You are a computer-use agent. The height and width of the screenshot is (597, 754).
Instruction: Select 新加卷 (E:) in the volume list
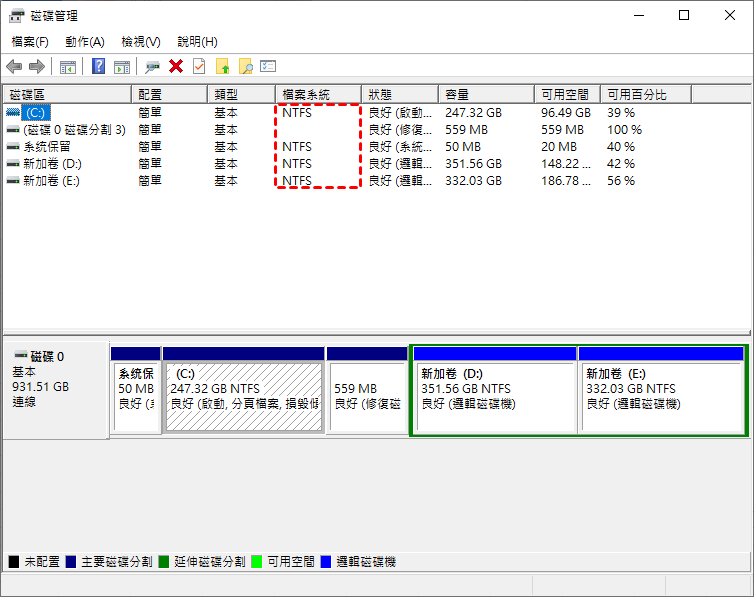pos(51,181)
